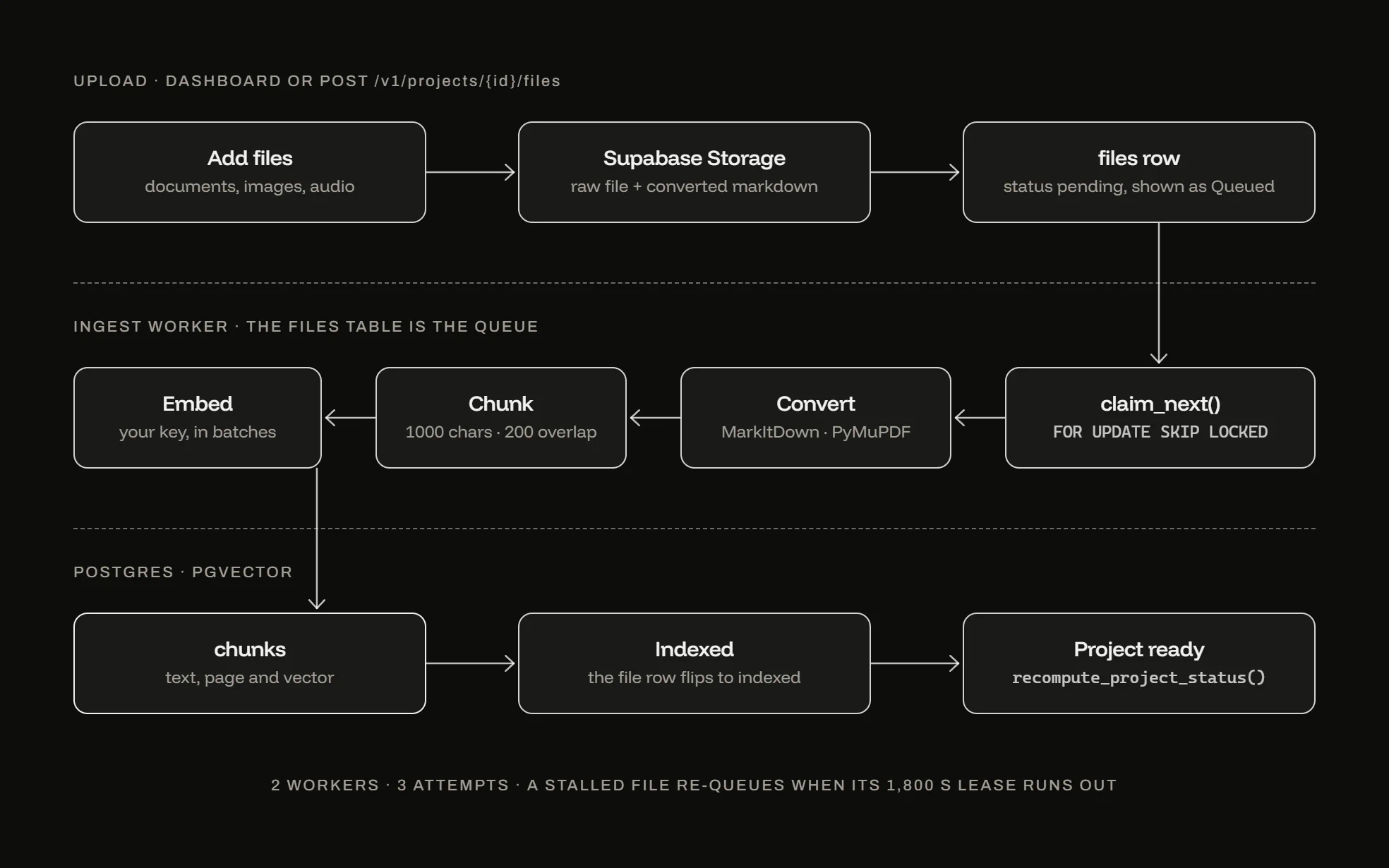
Task: Click 'status pending, shown as Queued' text
Action: (x=1139, y=186)
